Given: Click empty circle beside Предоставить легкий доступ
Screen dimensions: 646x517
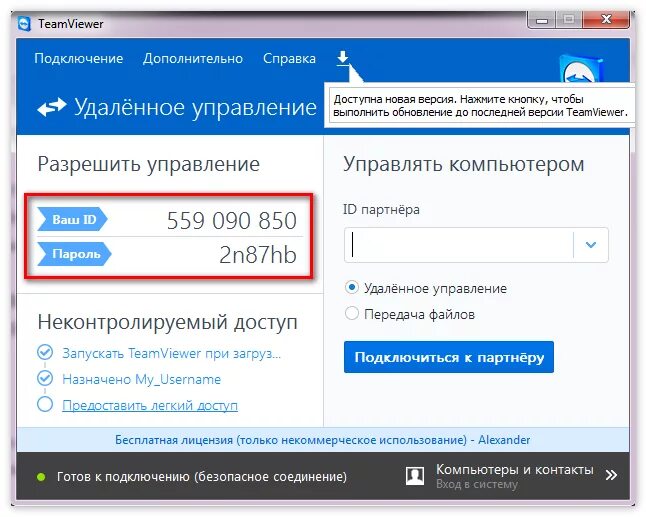Looking at the screenshot, I should pyautogui.click(x=45, y=404).
